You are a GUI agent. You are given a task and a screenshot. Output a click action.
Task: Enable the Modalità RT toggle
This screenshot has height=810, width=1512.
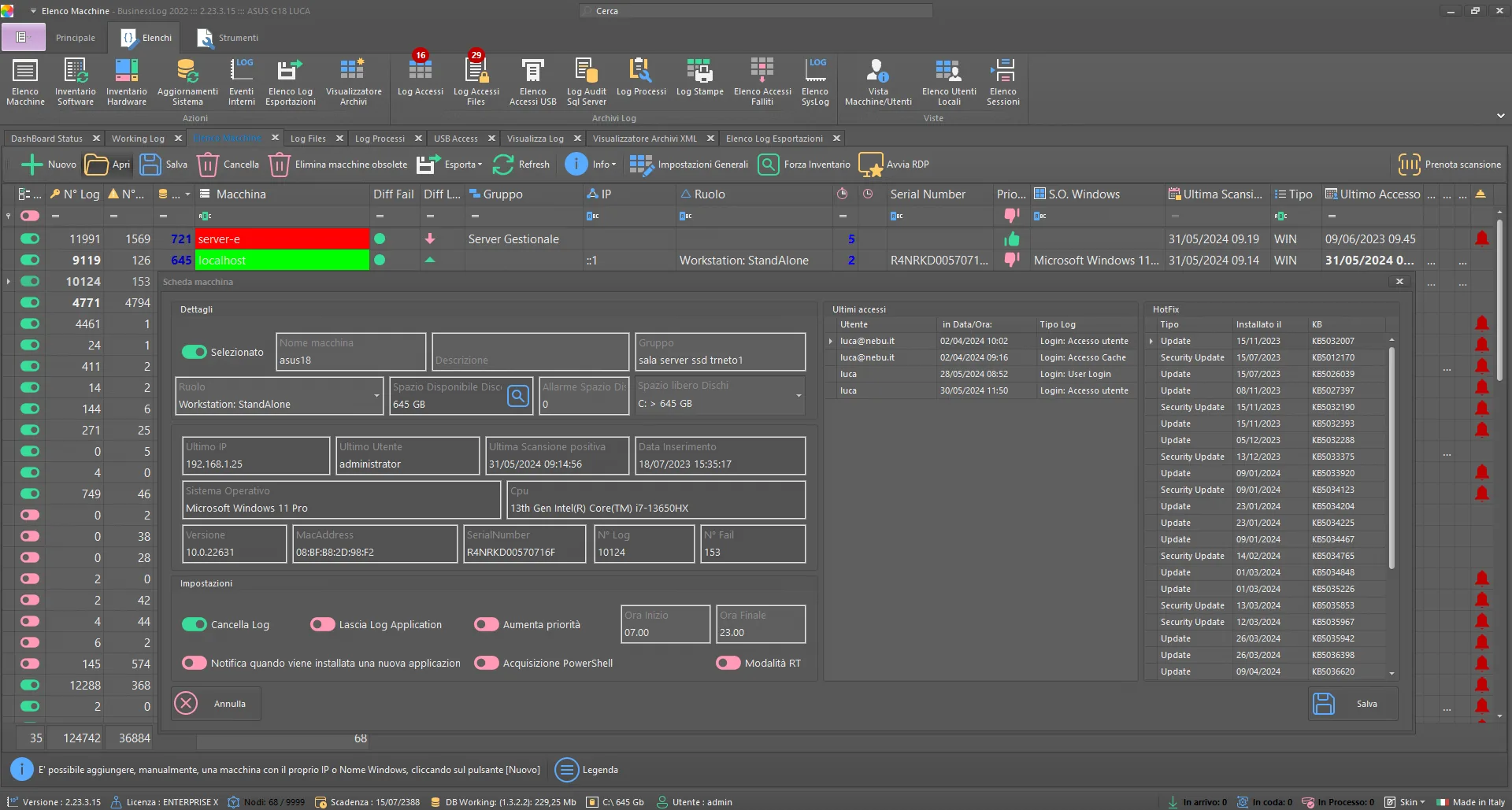tap(728, 663)
